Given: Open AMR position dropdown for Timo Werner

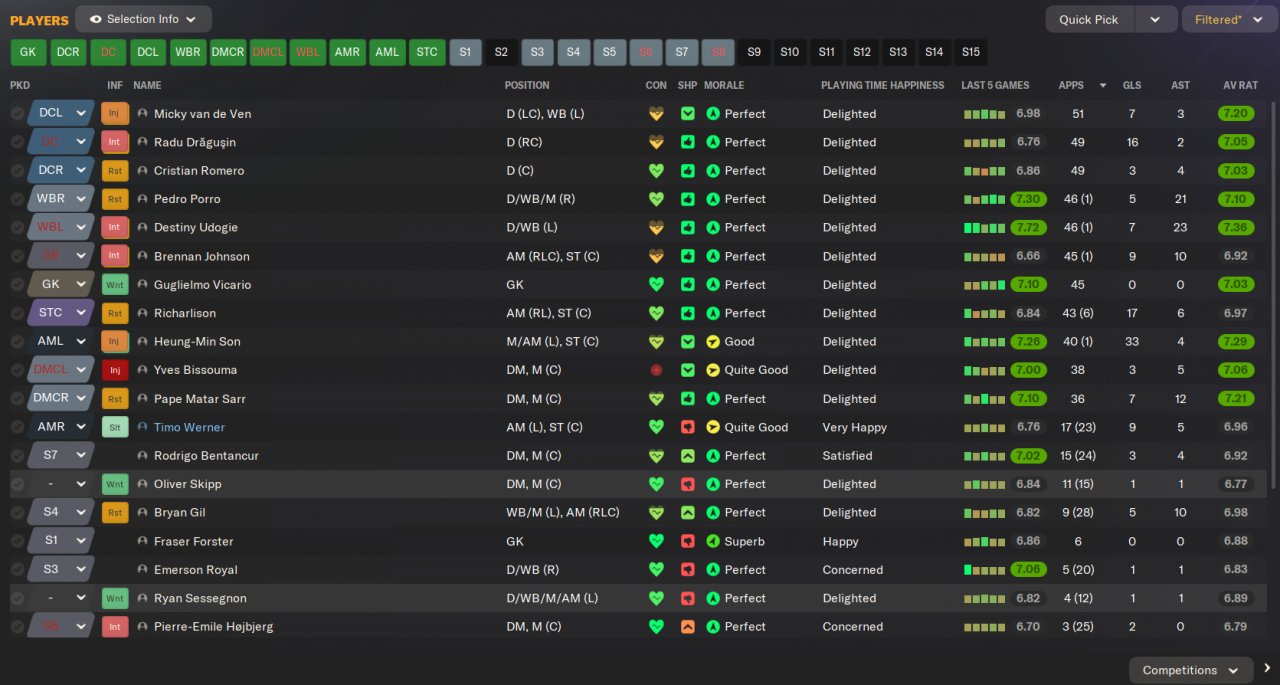Looking at the screenshot, I should click(61, 427).
